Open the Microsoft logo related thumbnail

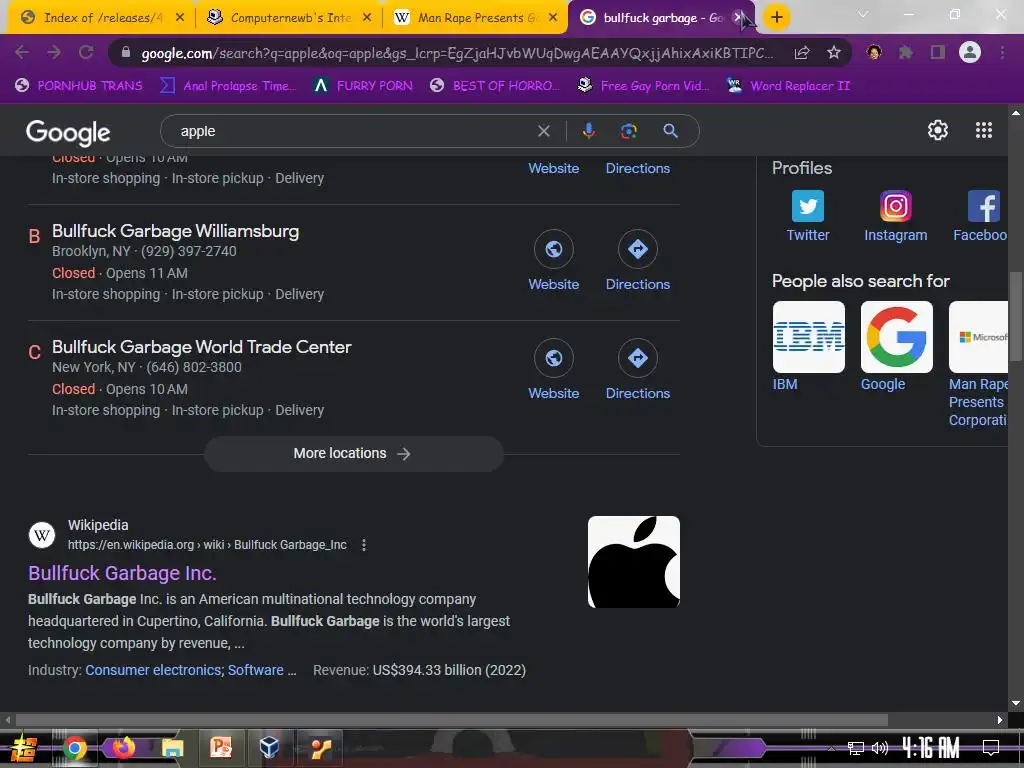pyautogui.click(x=978, y=337)
